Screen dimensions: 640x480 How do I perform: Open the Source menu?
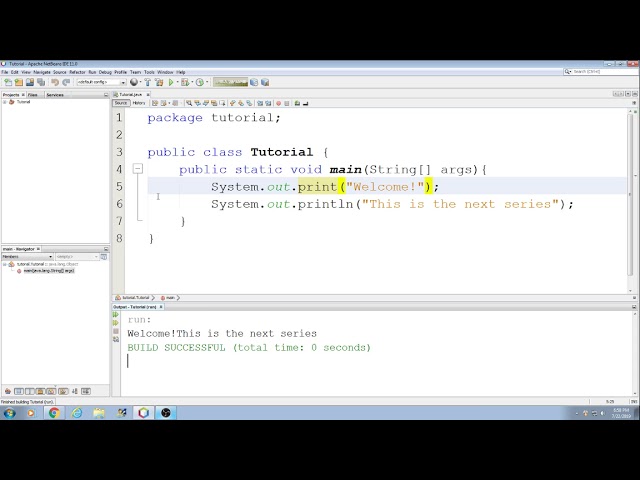click(60, 72)
